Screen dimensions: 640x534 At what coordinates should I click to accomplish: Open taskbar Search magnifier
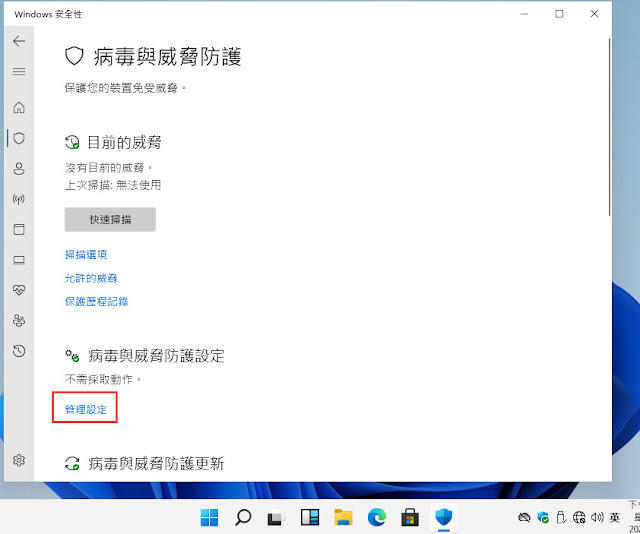tap(243, 518)
